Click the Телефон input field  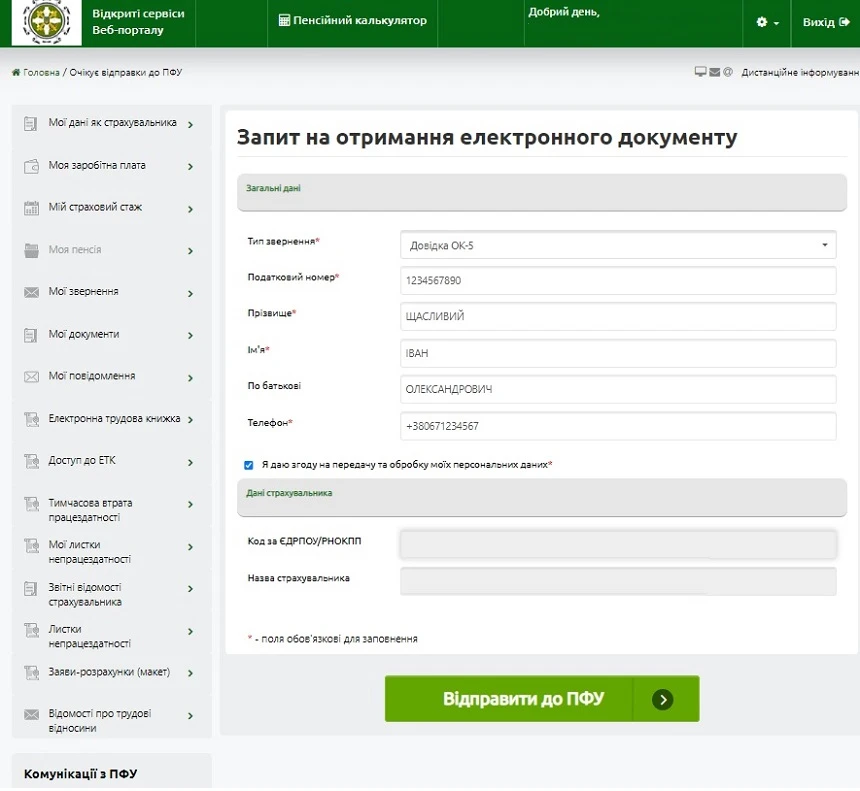617,426
